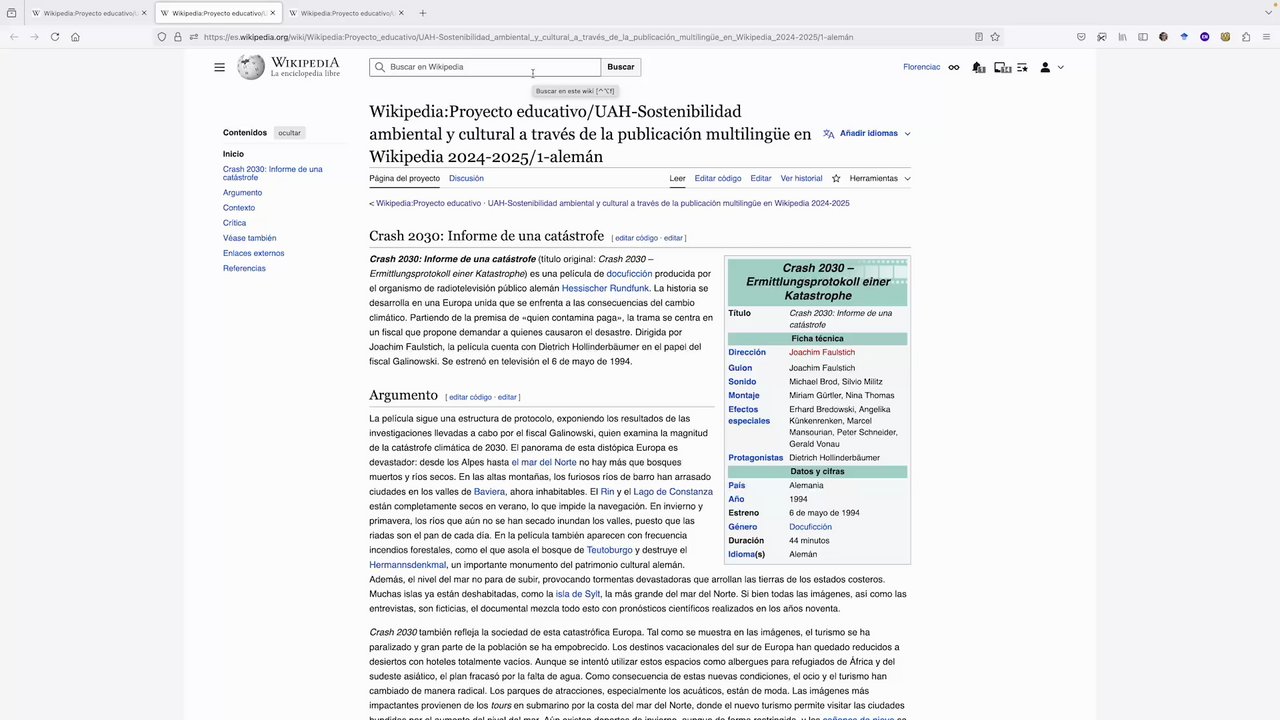Jump to Véase también in contents
1280x720 pixels.
point(249,238)
